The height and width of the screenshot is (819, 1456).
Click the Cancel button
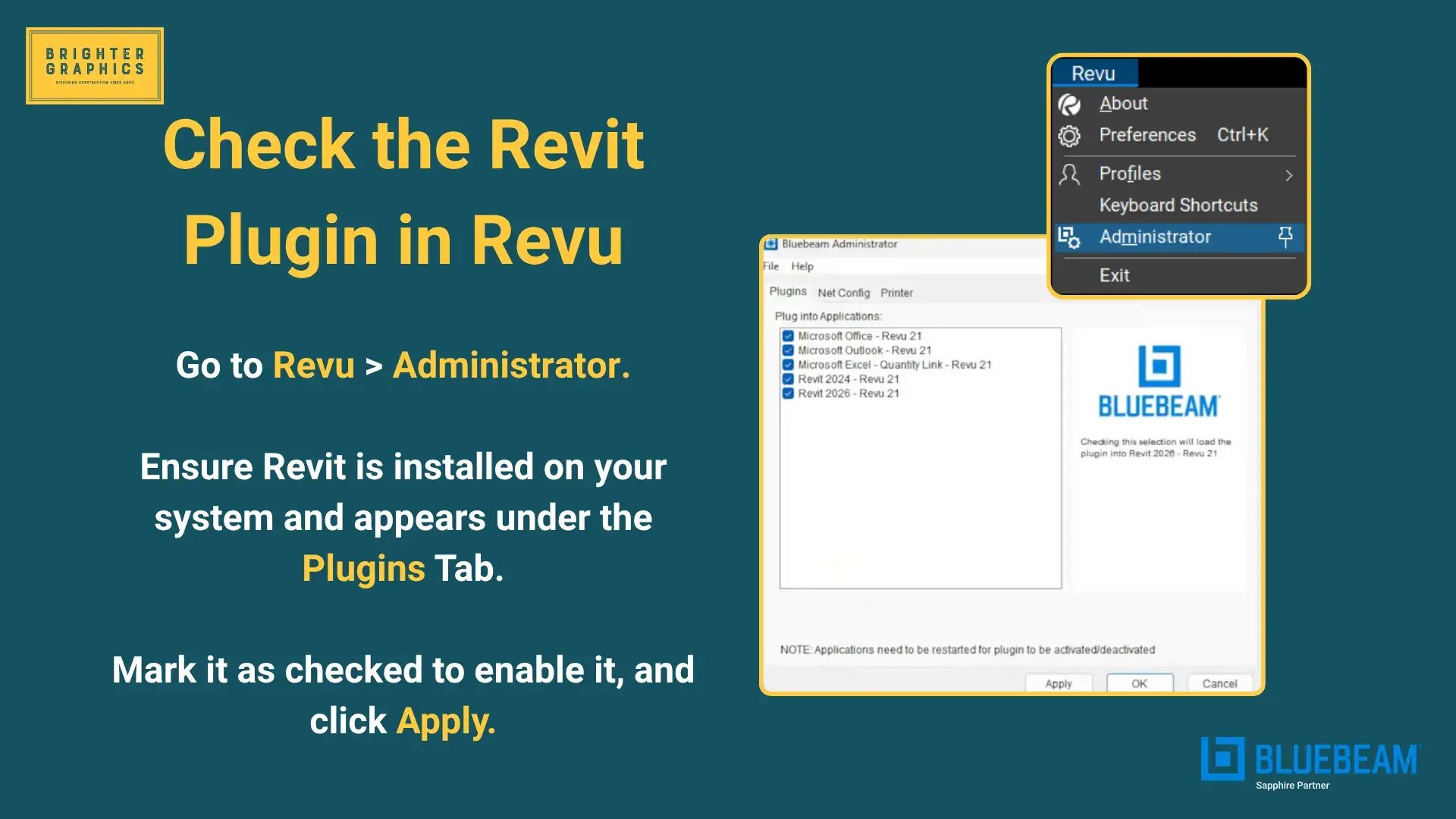pos(1219,683)
